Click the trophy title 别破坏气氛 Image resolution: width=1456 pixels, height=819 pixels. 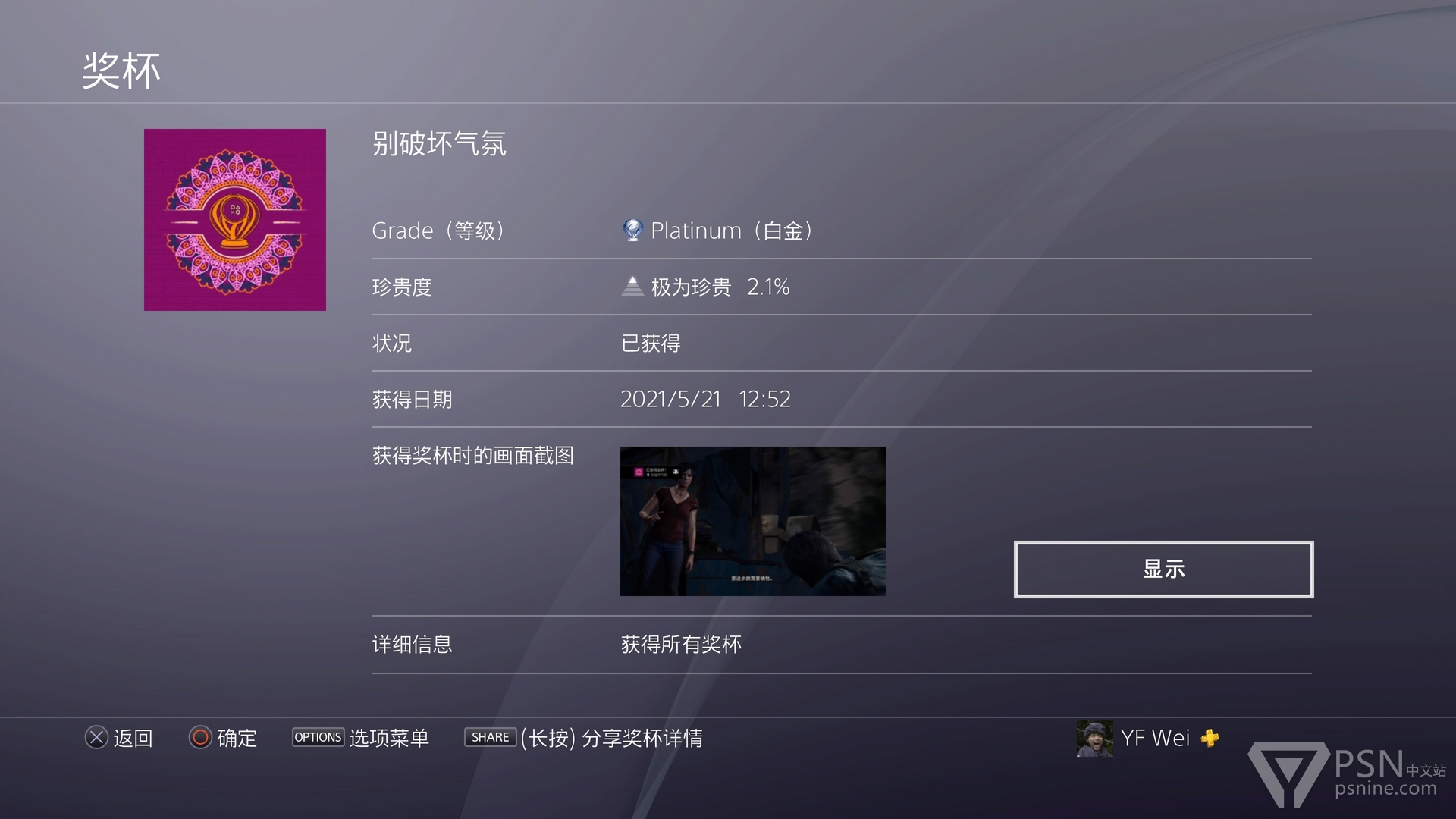(x=439, y=143)
